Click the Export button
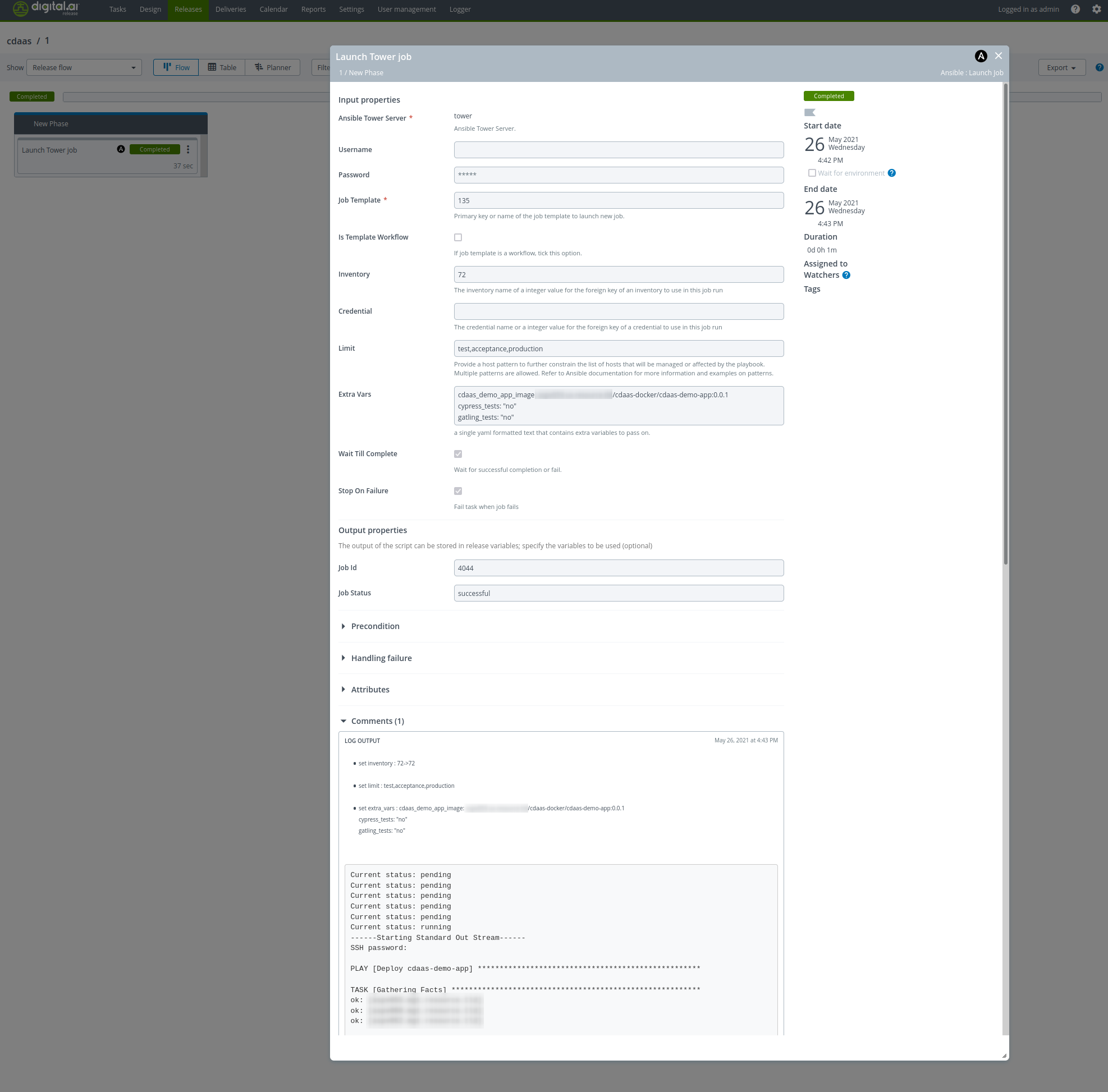1108x1092 pixels. [x=1061, y=68]
